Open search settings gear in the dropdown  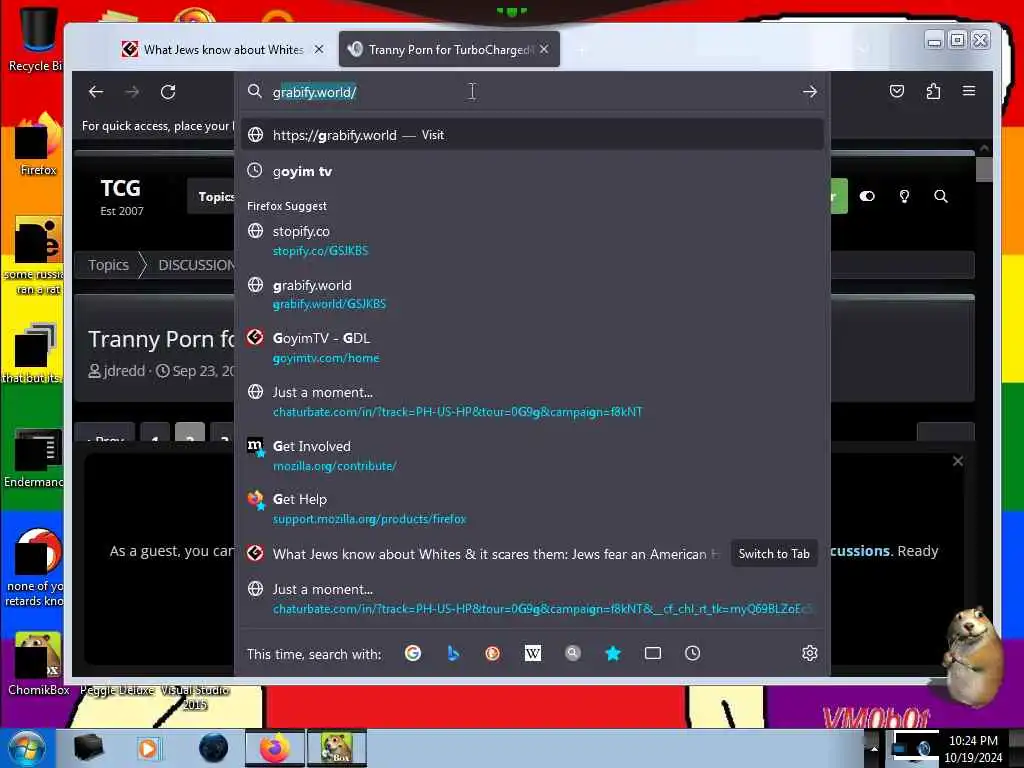click(x=810, y=653)
